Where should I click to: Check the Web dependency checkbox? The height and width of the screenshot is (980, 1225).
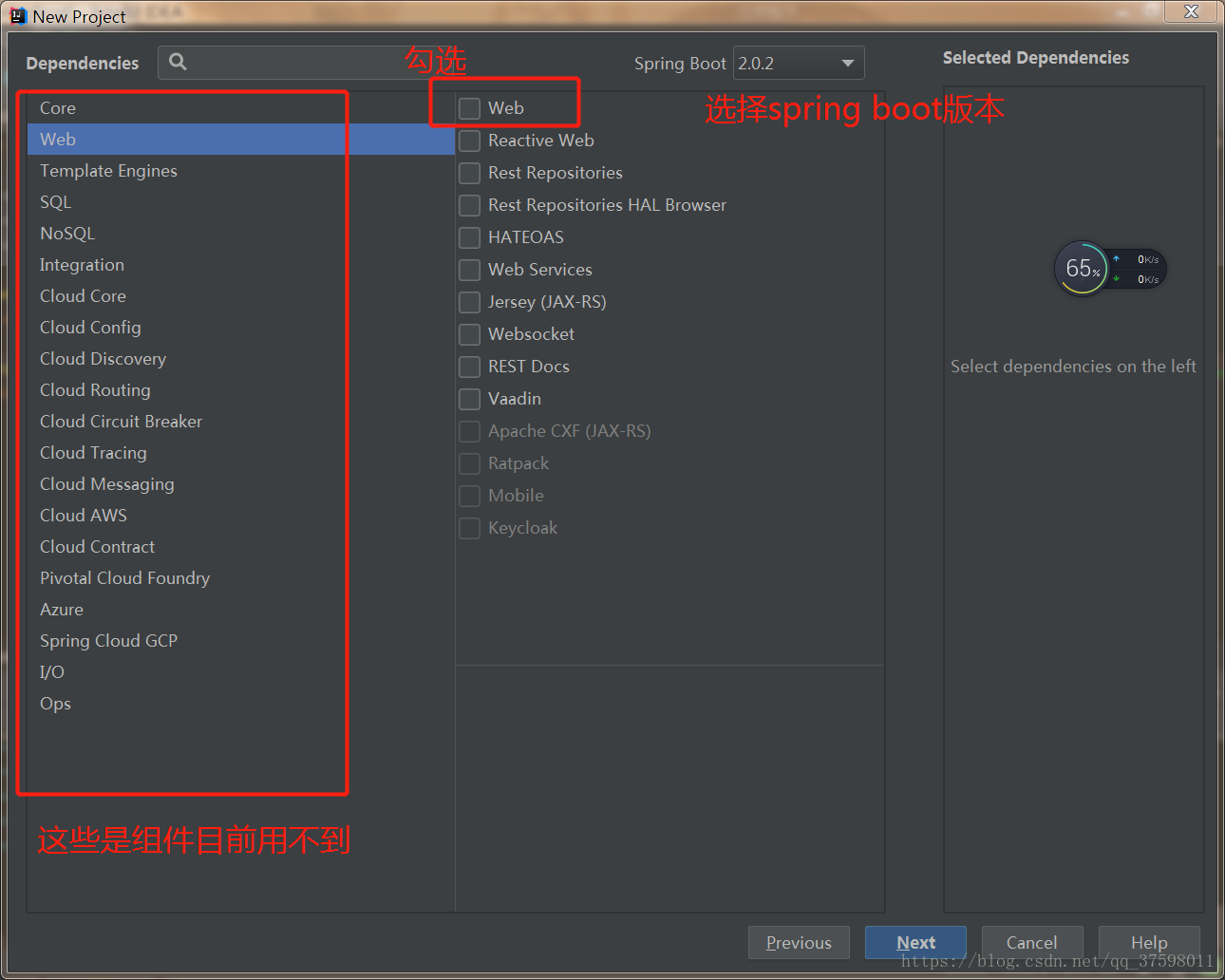[x=469, y=108]
